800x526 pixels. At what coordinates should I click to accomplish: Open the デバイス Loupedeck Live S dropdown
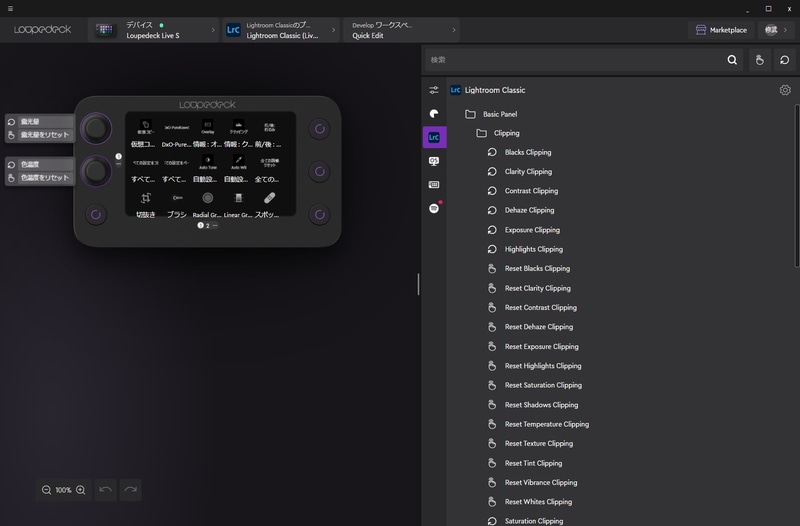[154, 30]
